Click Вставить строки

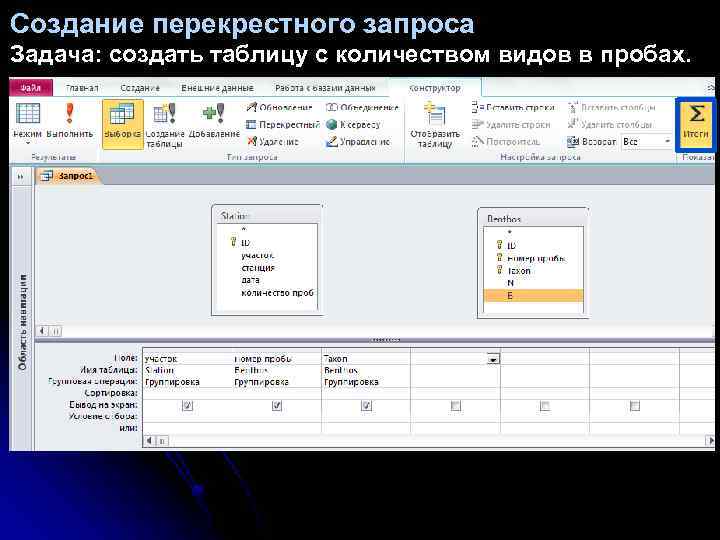pyautogui.click(x=513, y=107)
